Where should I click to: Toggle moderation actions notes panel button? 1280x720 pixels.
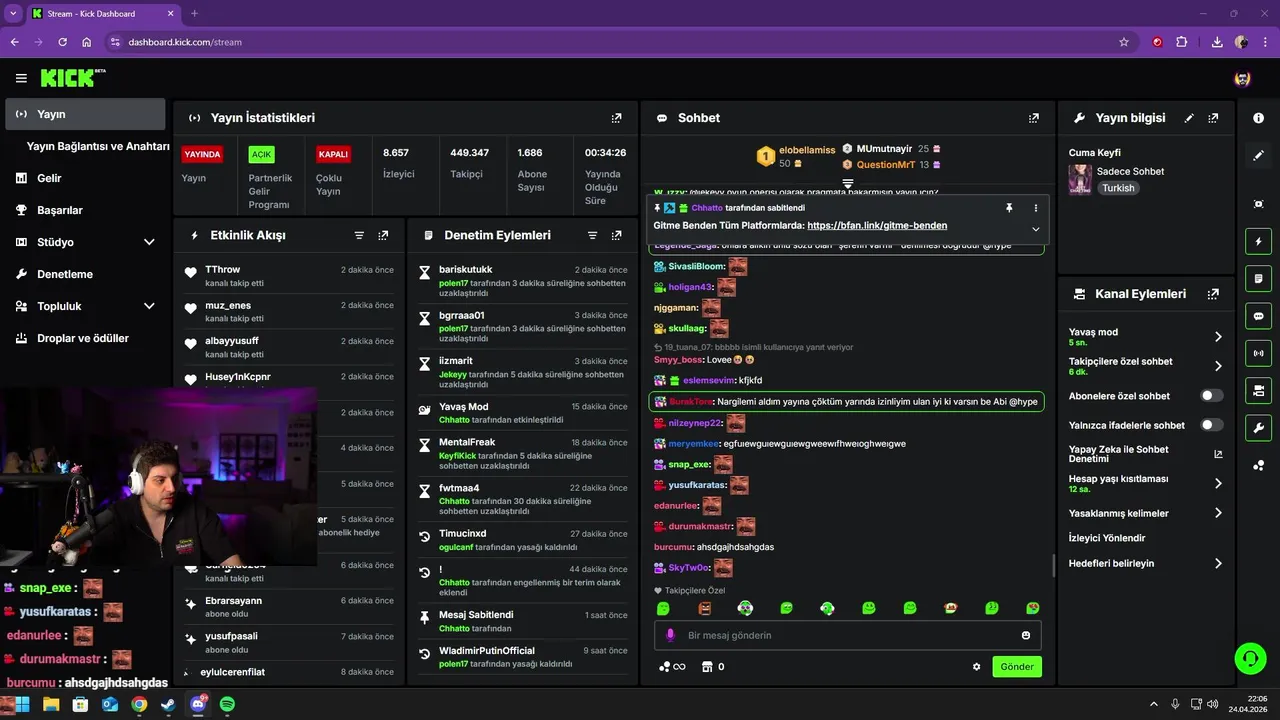1258,278
